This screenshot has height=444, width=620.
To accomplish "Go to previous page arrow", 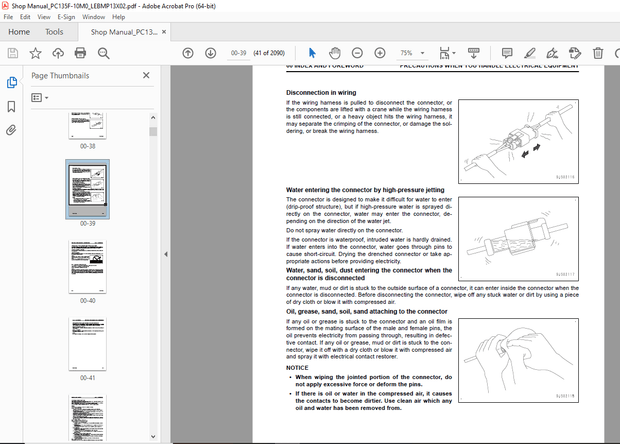I will pos(188,53).
